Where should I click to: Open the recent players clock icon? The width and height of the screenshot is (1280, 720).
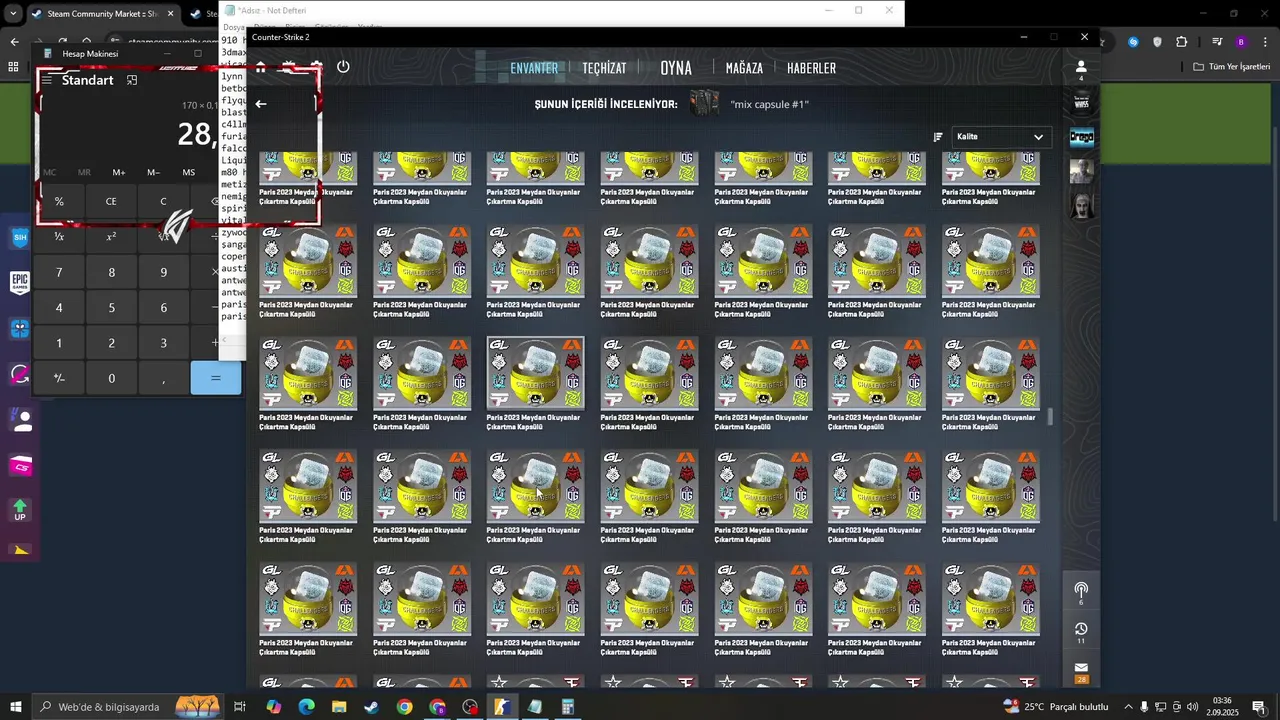pos(1081,632)
